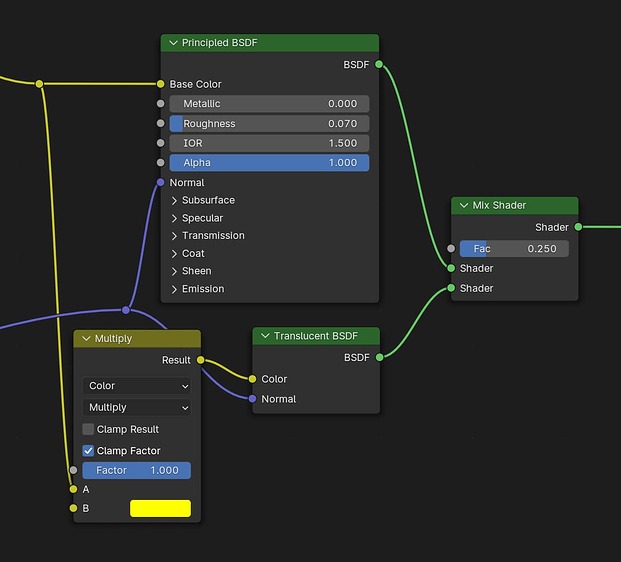Click the yellow B color swatch

[x=160, y=508]
